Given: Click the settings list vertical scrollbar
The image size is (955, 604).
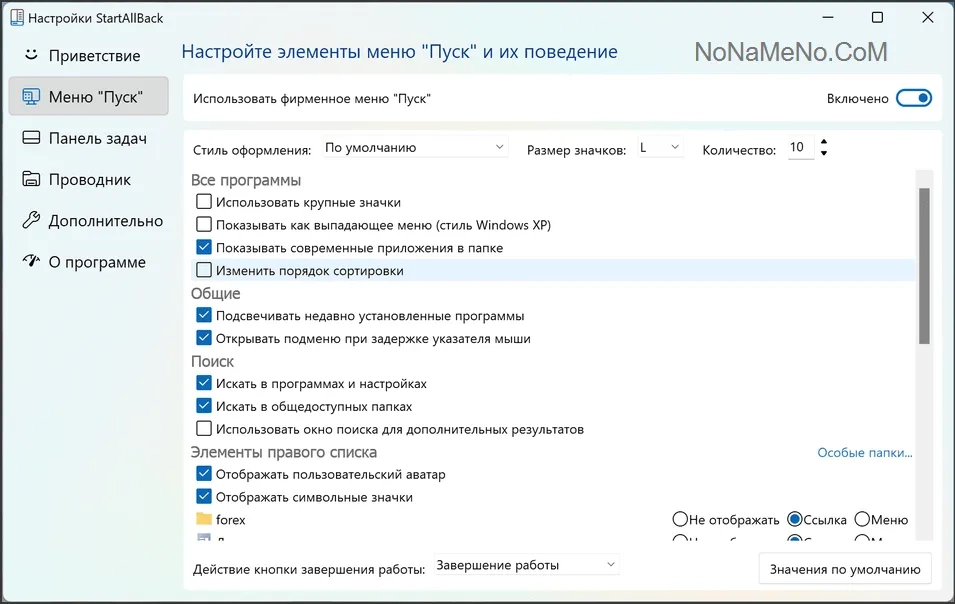Looking at the screenshot, I should (x=924, y=266).
